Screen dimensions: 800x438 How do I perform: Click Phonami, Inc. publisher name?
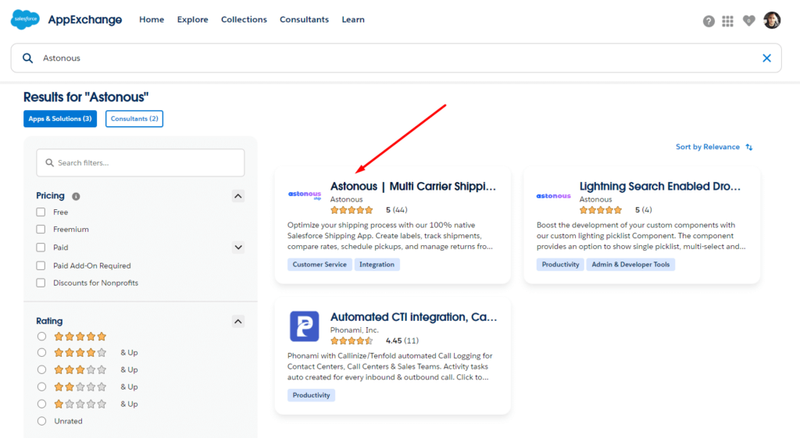tap(354, 330)
